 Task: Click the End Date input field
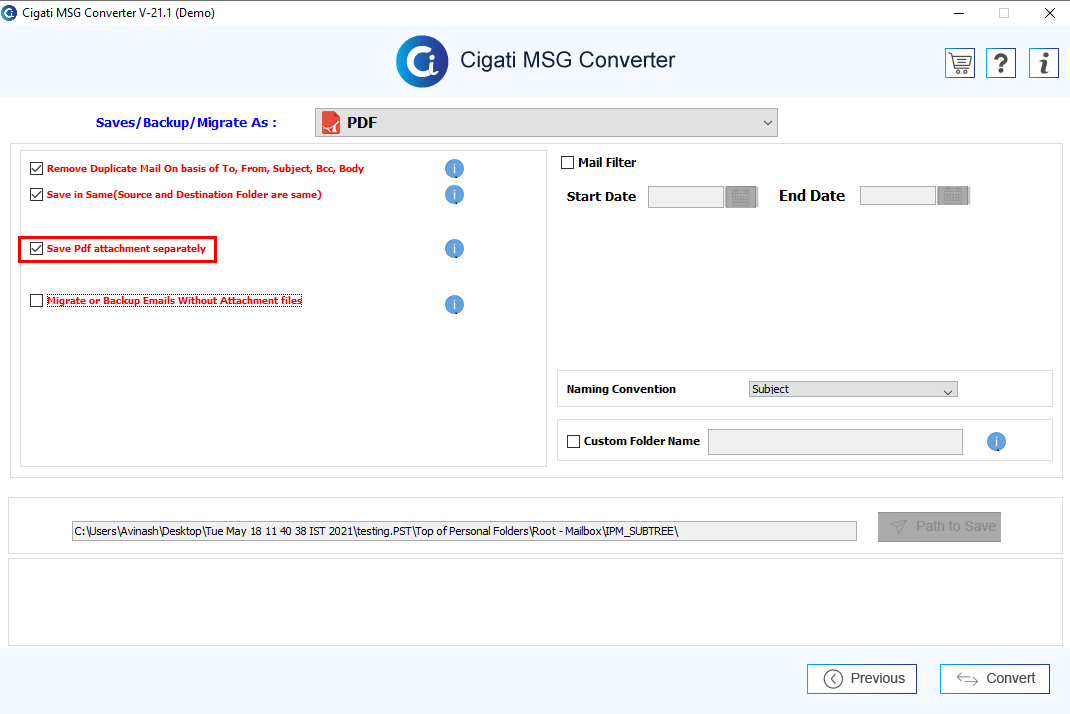[898, 196]
